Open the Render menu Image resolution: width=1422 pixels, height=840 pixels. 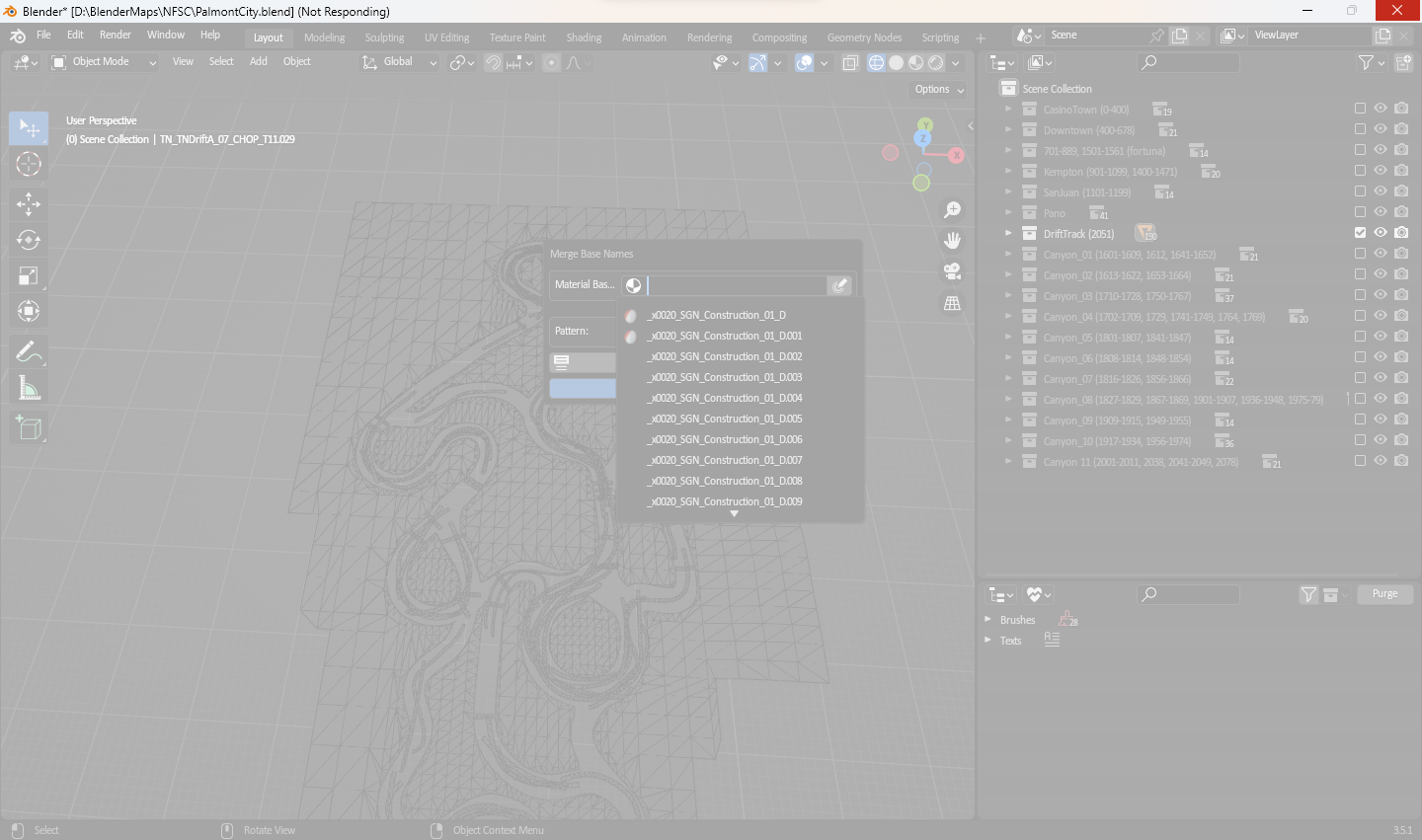point(116,35)
